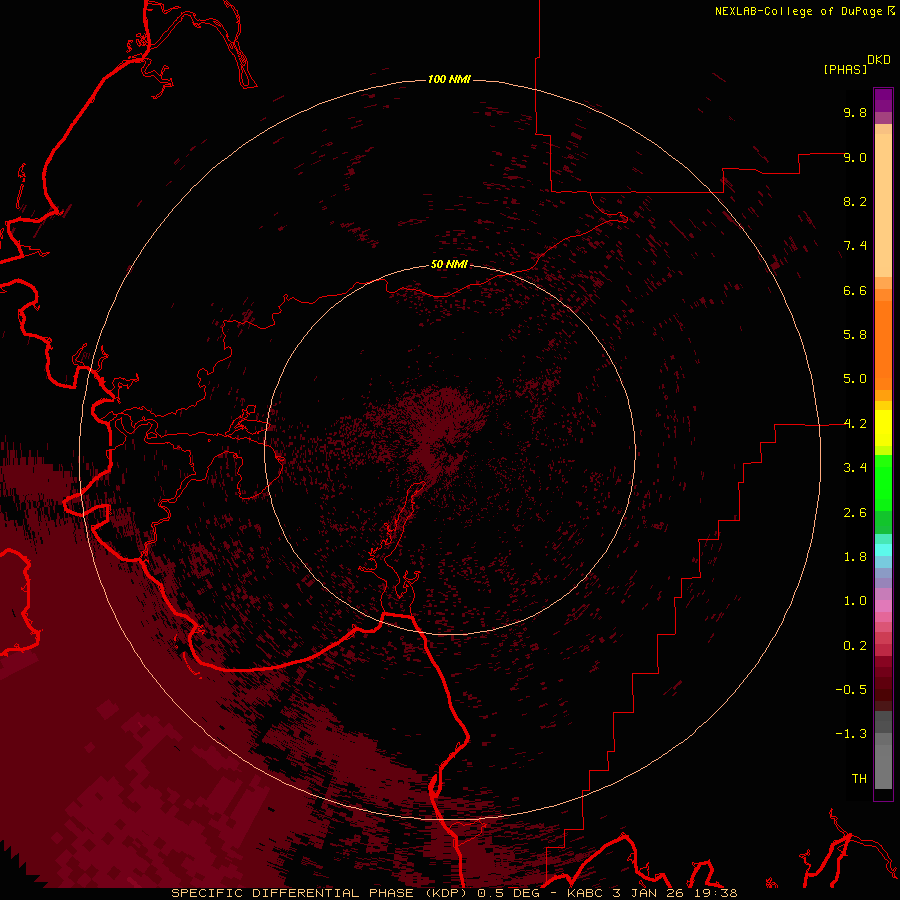
Task: Click the DKD legend unit label
Action: (879, 60)
